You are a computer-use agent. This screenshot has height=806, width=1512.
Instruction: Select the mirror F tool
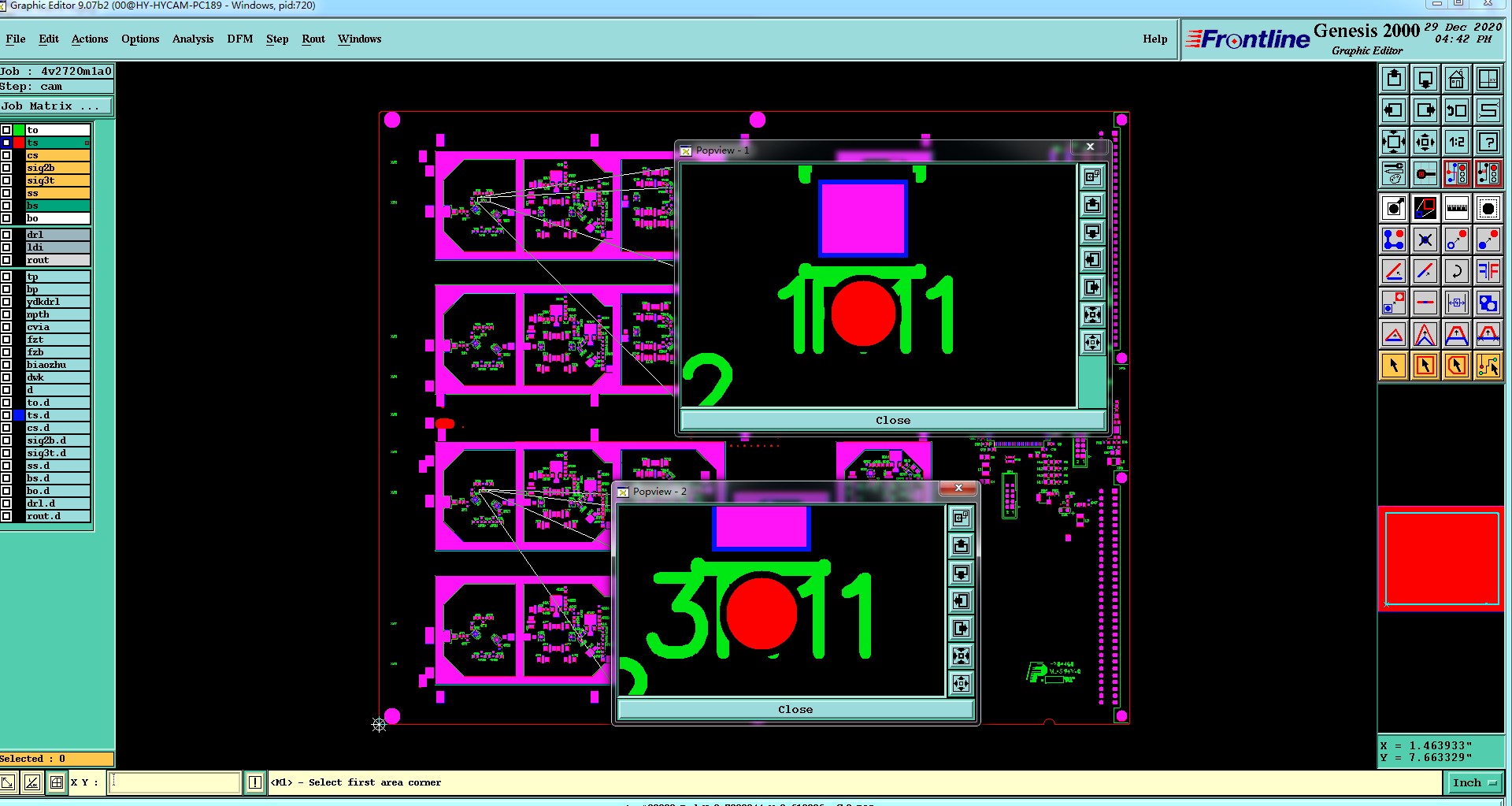tap(1488, 271)
